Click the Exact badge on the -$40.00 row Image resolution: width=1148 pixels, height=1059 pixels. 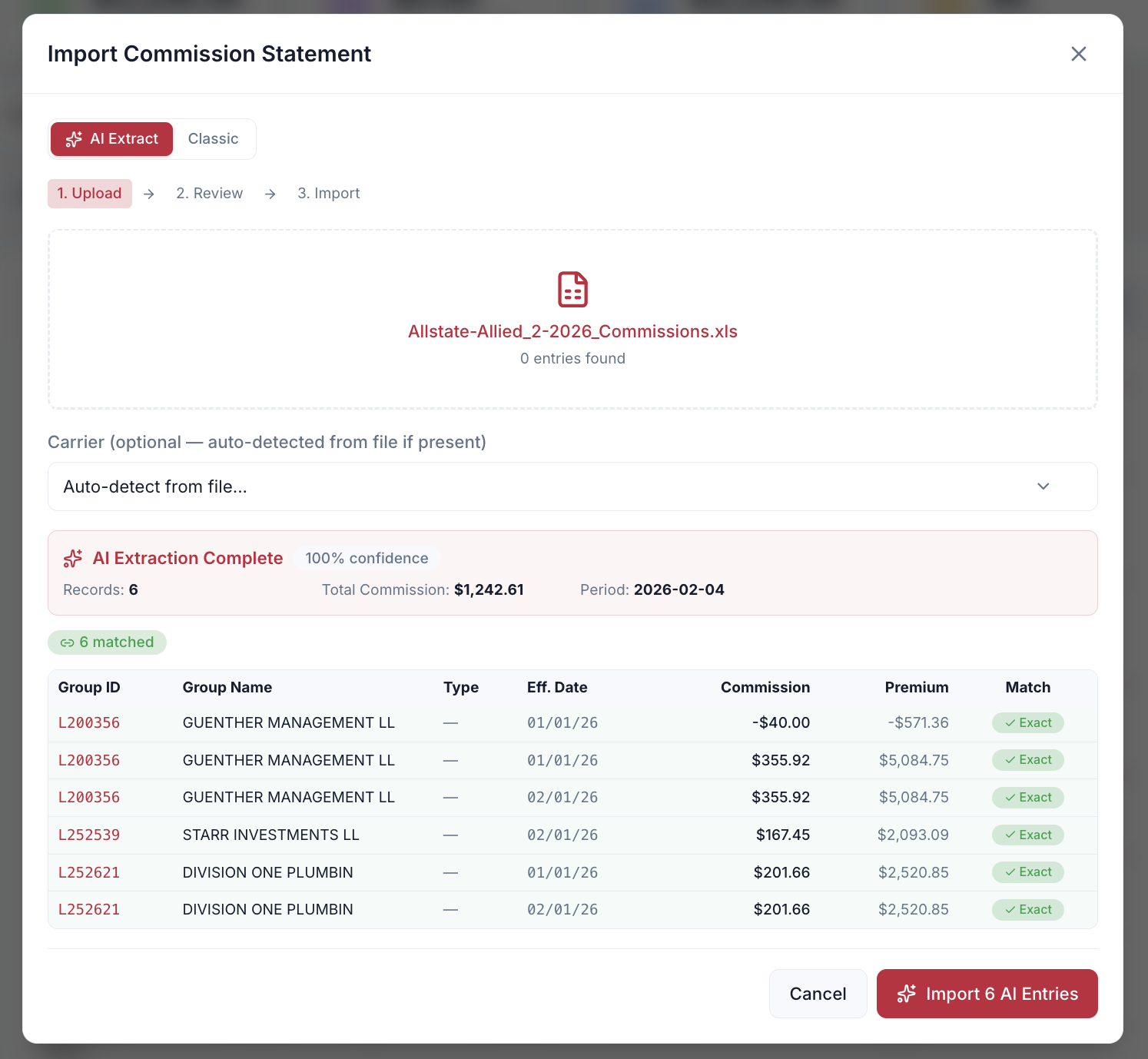1027,722
